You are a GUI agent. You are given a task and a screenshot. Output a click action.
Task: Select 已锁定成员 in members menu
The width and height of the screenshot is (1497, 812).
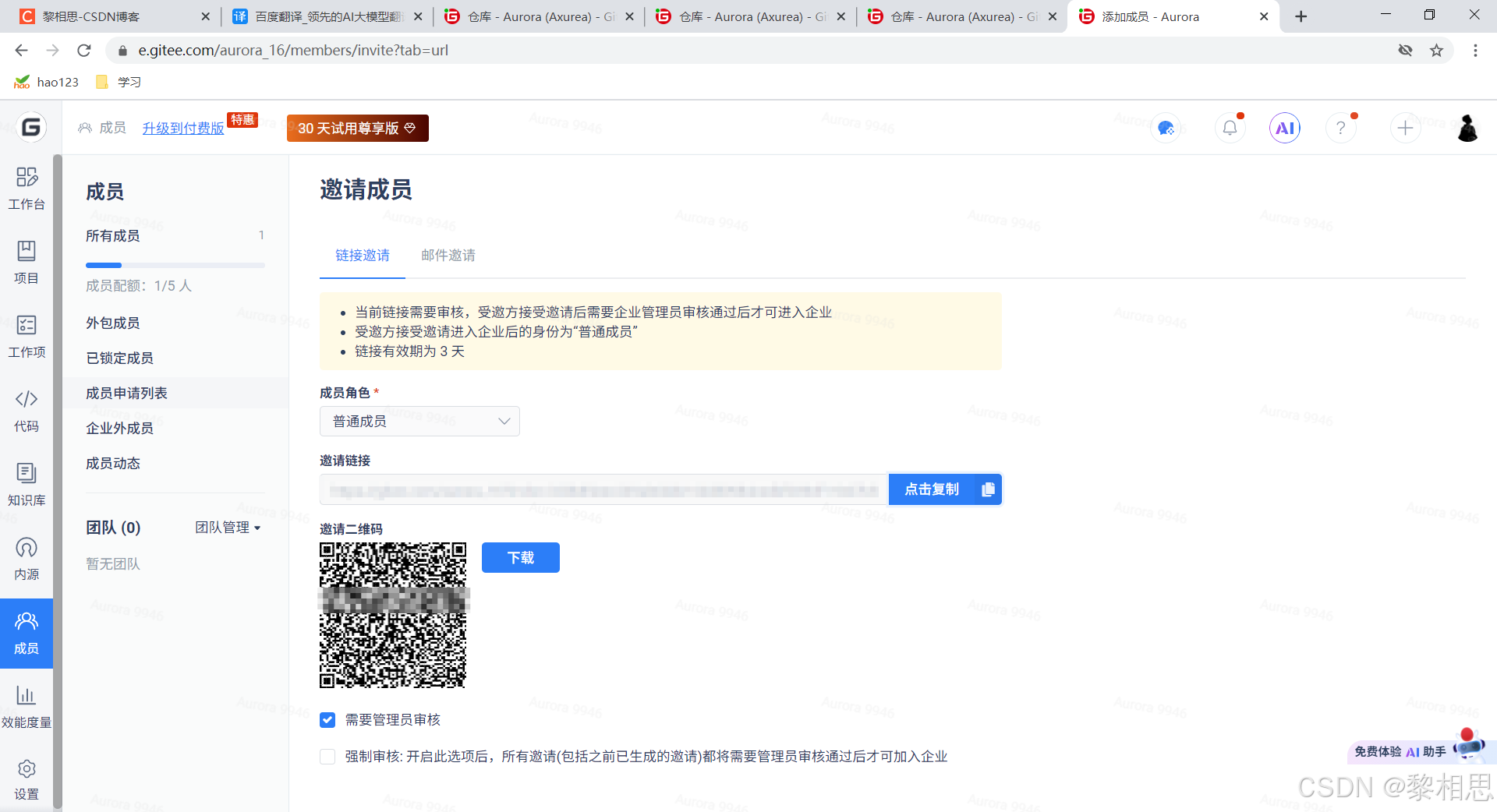(119, 358)
